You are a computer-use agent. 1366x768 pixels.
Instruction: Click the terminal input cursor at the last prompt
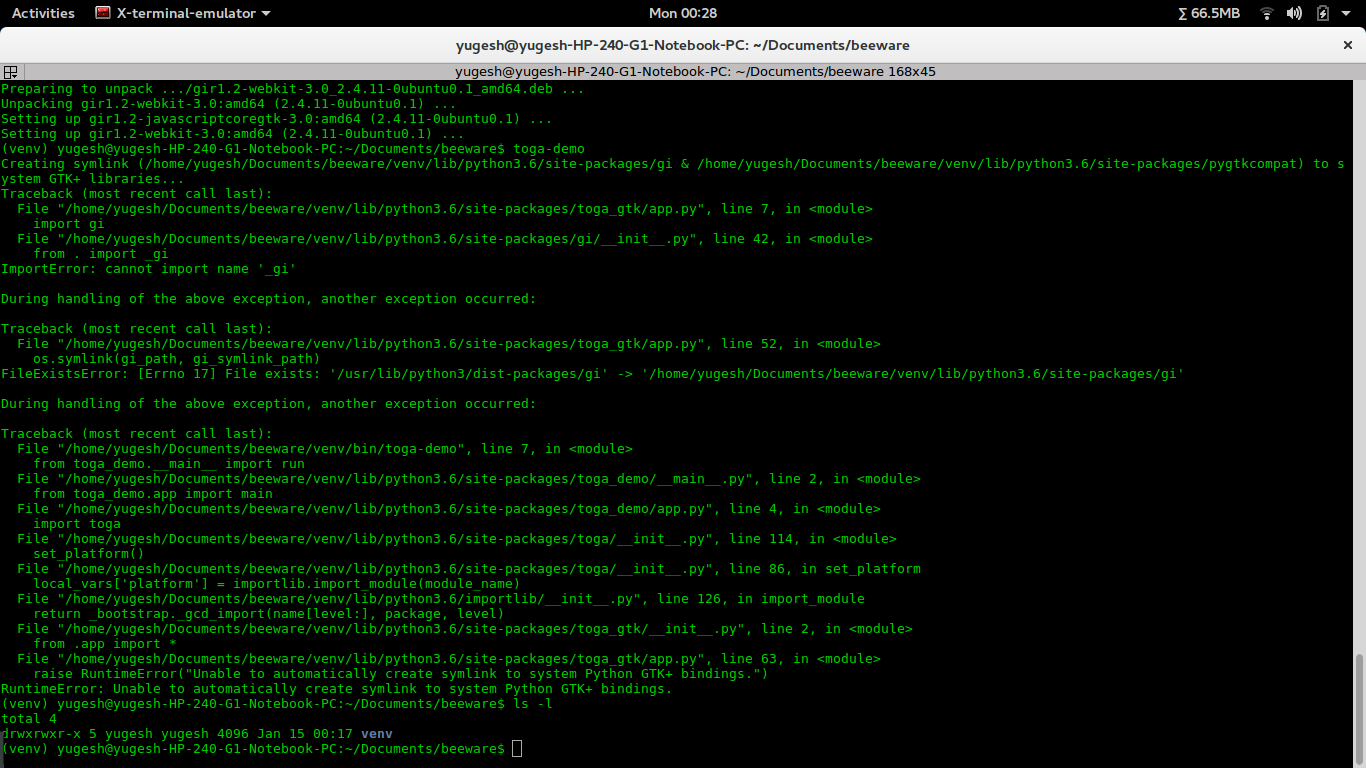(x=516, y=749)
